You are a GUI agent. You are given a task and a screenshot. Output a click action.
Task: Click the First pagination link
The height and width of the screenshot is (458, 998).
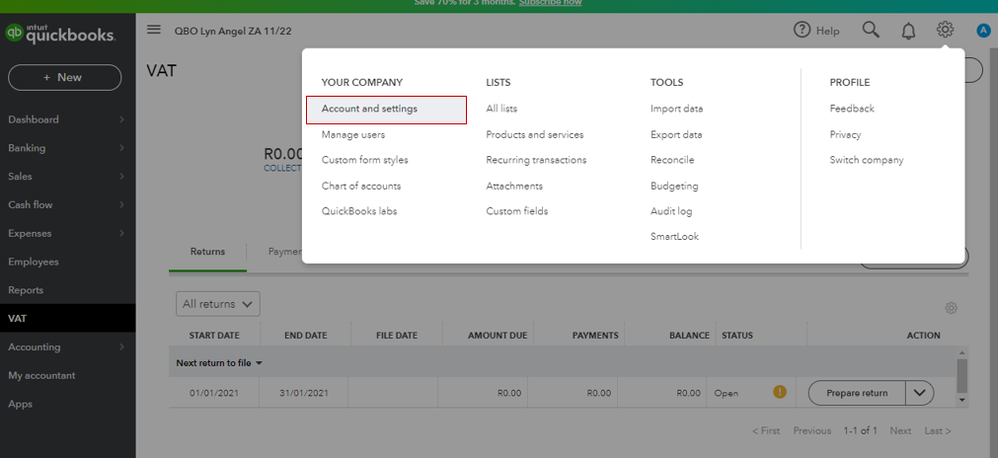click(x=766, y=431)
